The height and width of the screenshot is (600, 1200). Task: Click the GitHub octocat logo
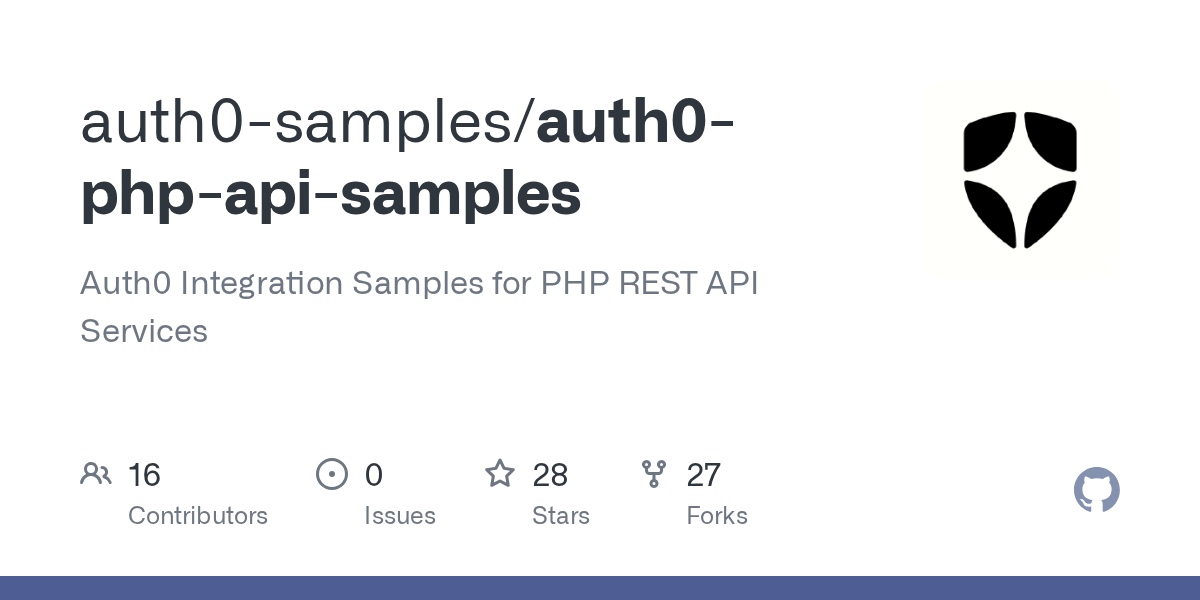[x=1096, y=490]
